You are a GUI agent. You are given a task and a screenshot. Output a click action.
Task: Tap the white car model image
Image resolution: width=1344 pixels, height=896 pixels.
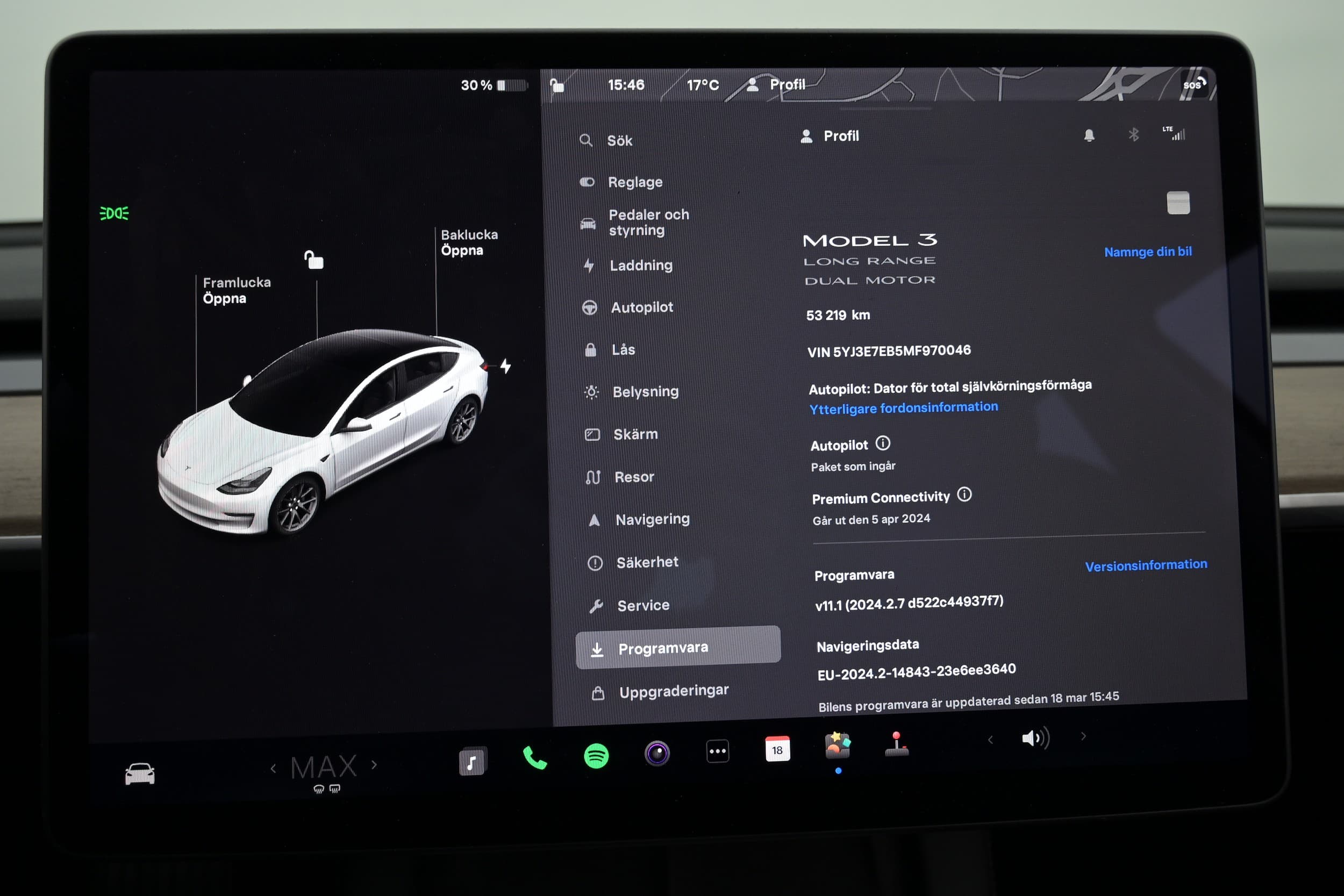[323, 433]
